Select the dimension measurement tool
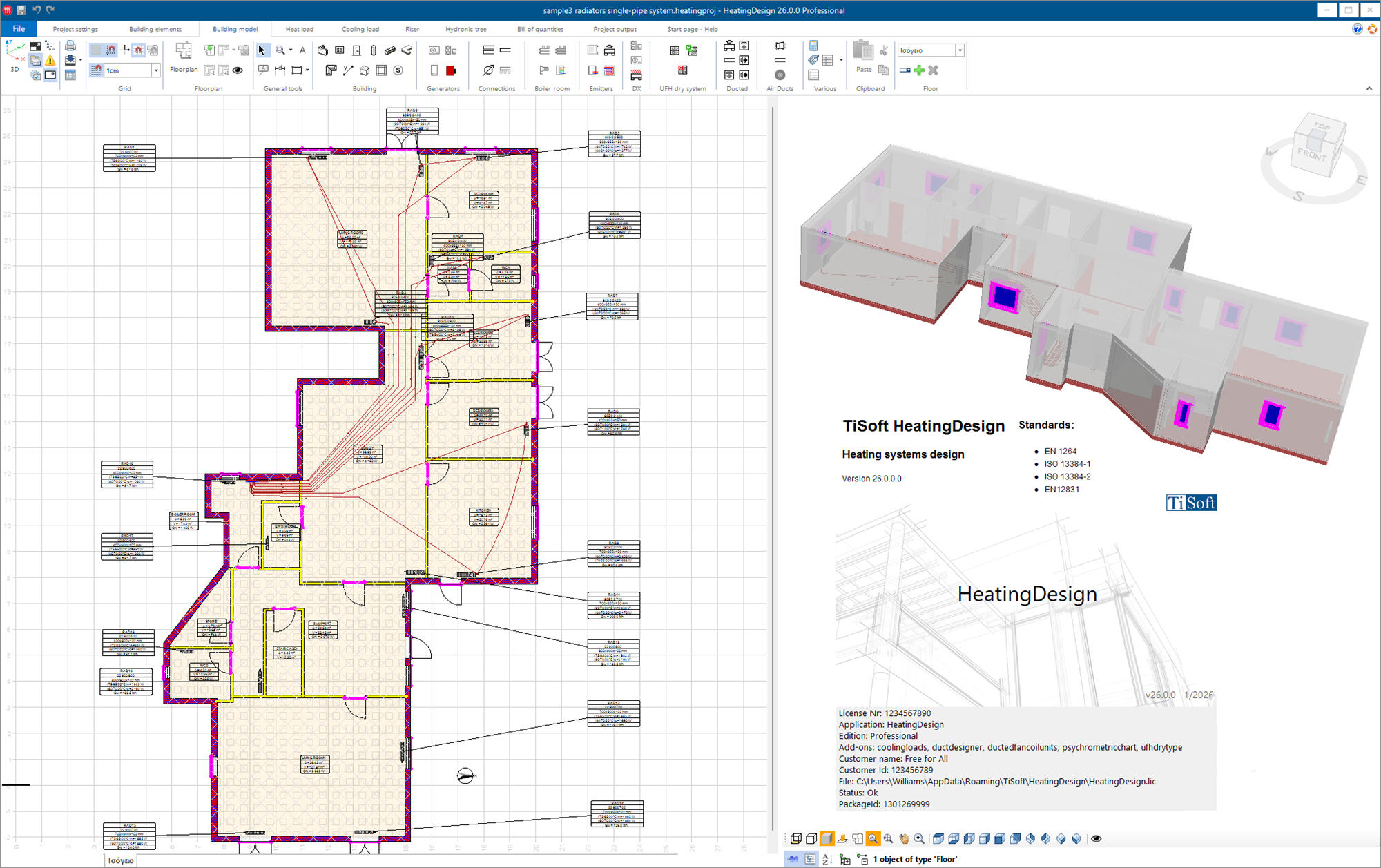Viewport: 1381px width, 868px height. [280, 70]
